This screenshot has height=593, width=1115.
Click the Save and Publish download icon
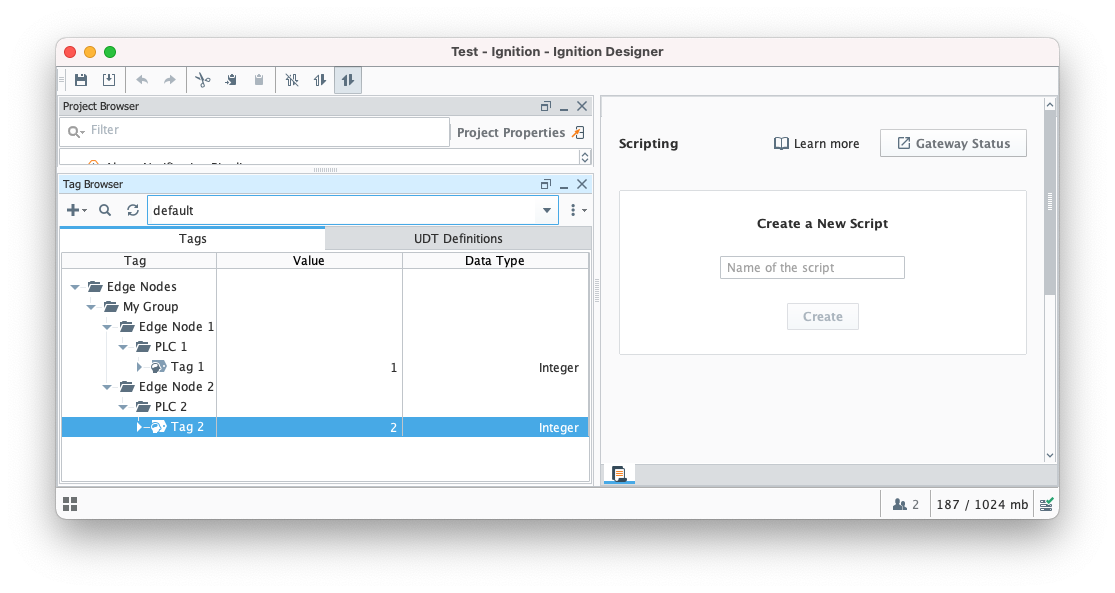(109, 80)
